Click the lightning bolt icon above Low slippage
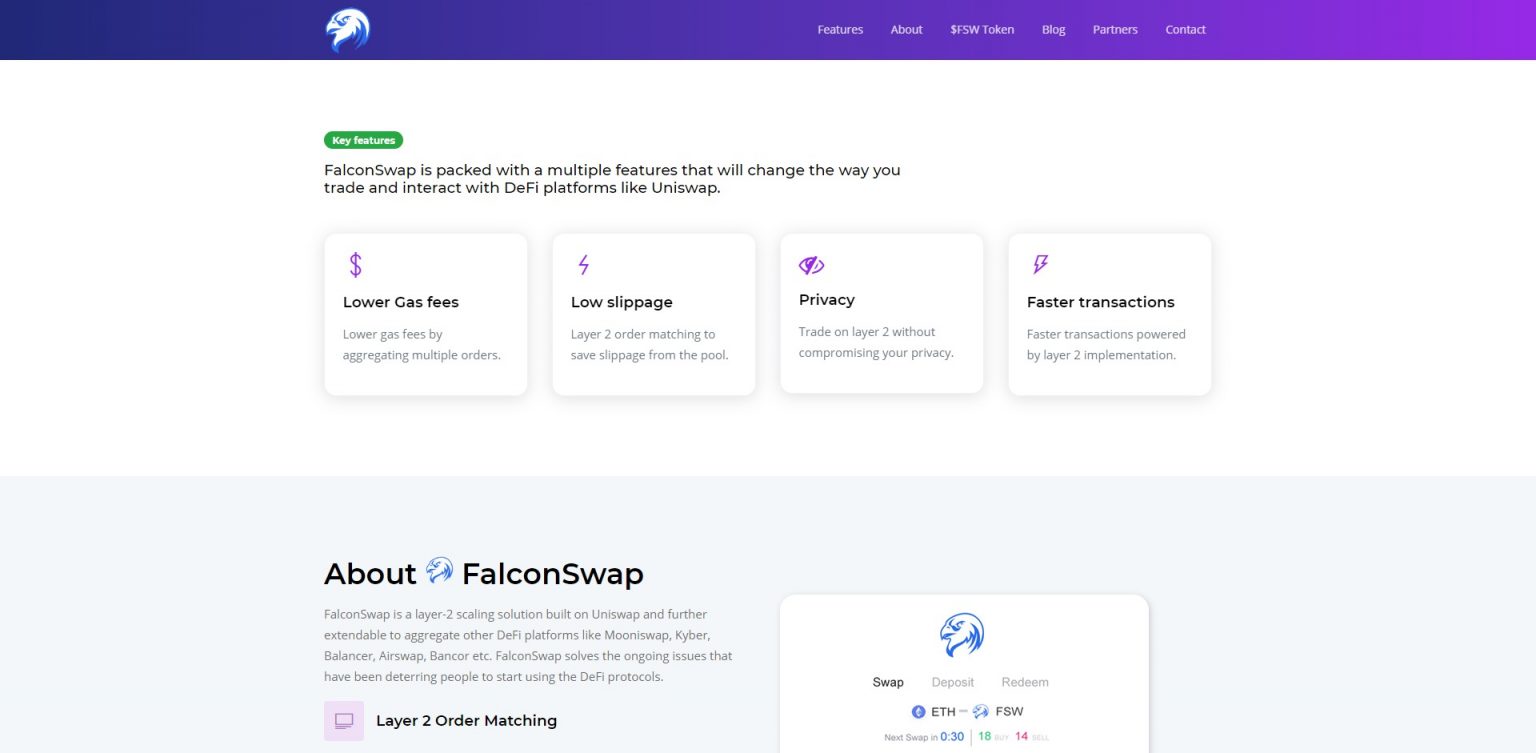This screenshot has width=1536, height=753. pos(583,264)
